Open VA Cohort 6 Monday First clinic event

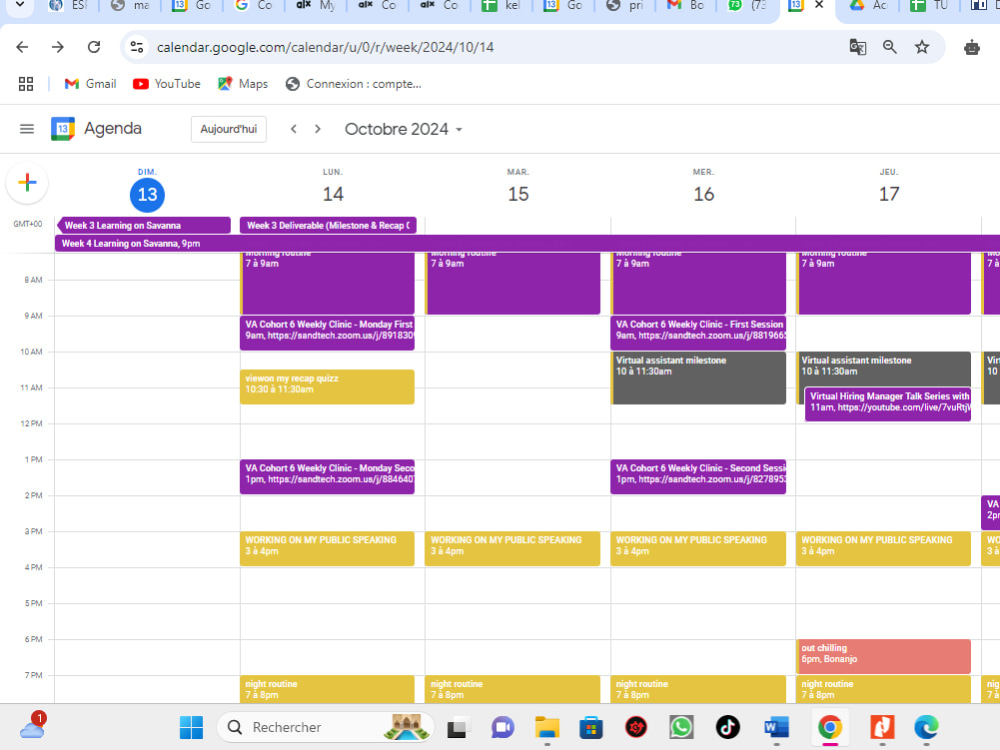point(327,333)
